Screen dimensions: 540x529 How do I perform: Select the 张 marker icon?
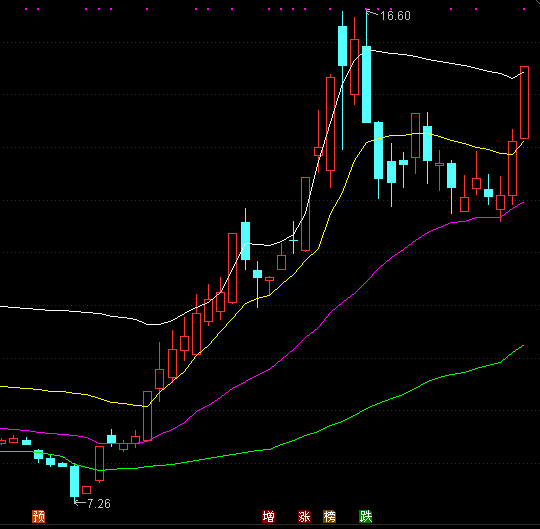[x=304, y=517]
